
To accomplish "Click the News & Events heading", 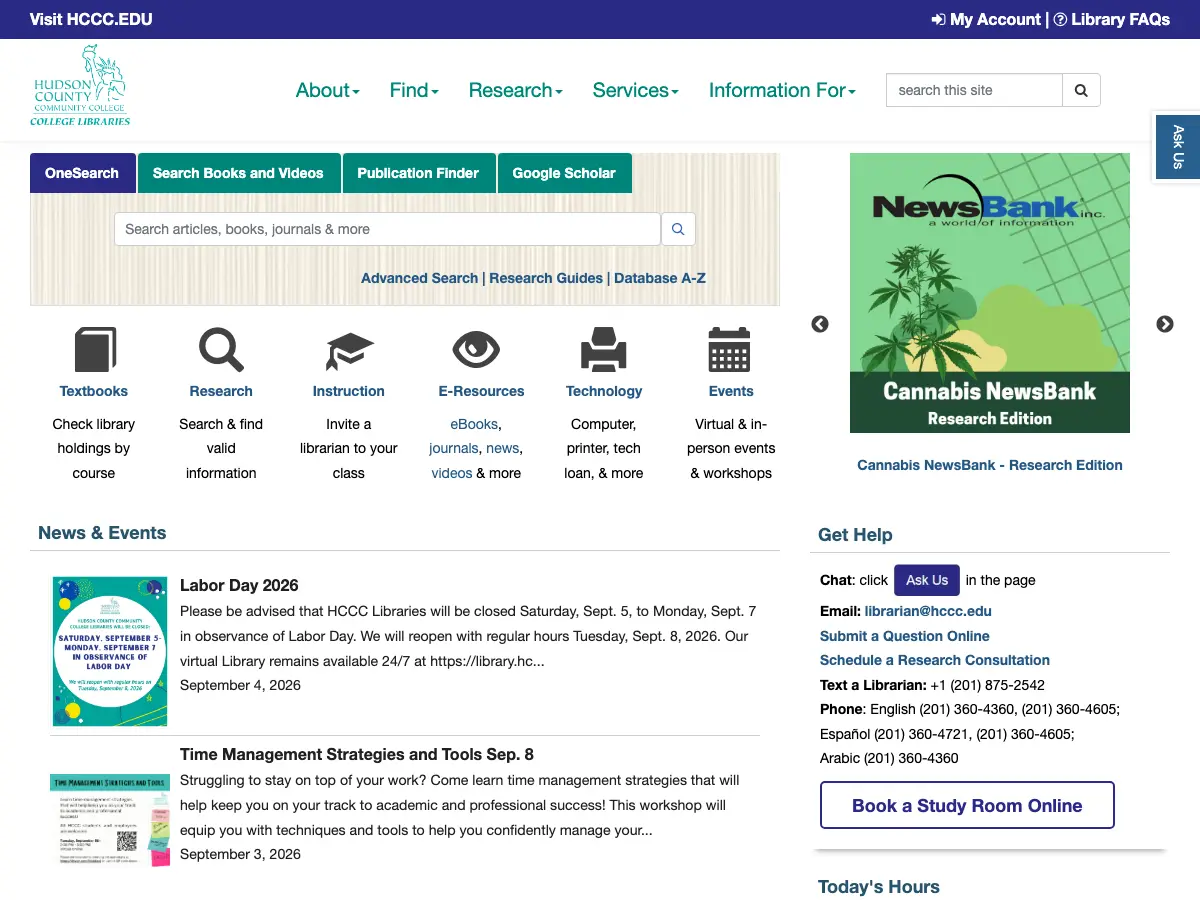I will point(102,533).
